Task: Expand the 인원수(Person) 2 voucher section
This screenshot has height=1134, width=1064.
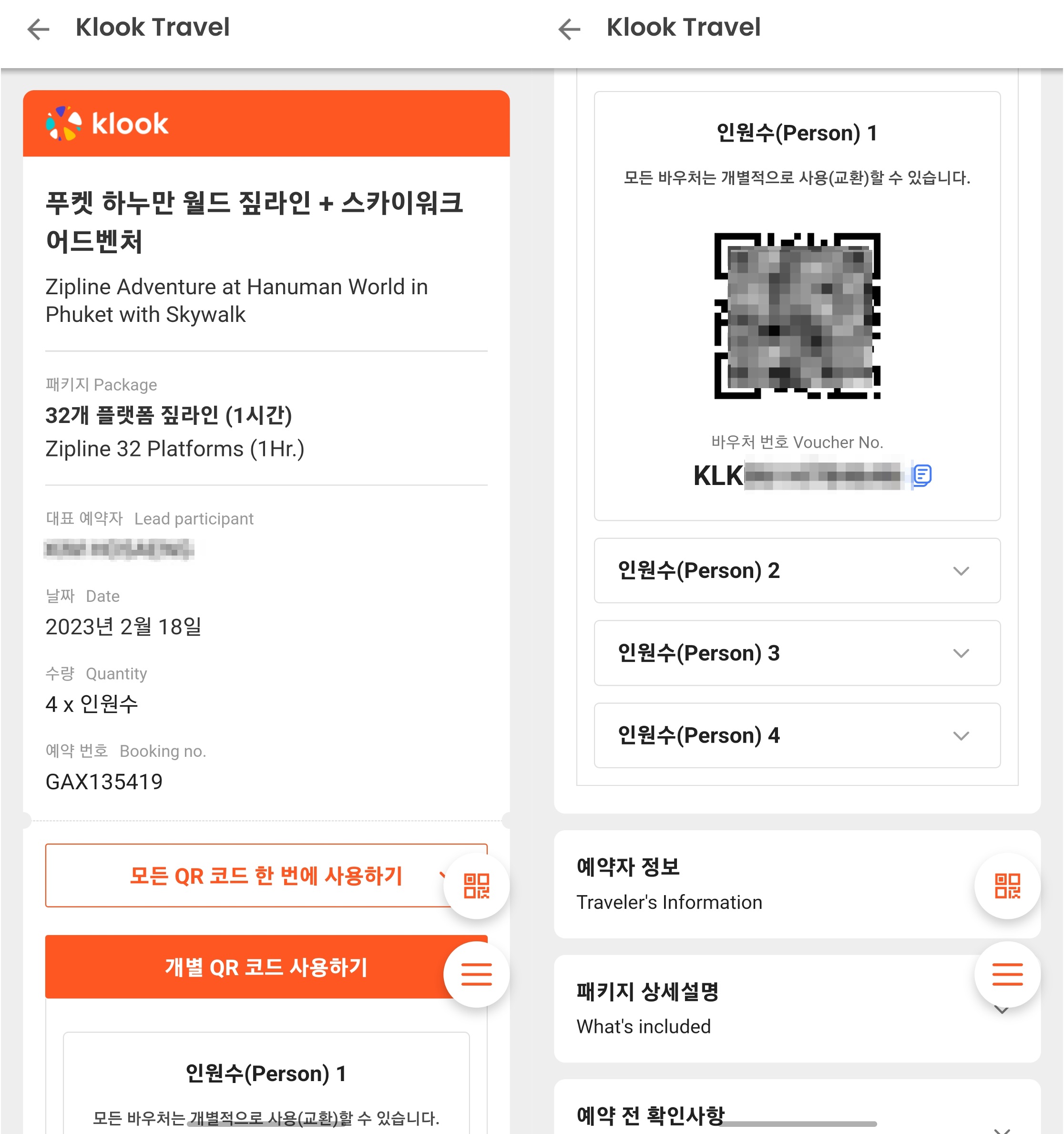Action: (x=962, y=571)
